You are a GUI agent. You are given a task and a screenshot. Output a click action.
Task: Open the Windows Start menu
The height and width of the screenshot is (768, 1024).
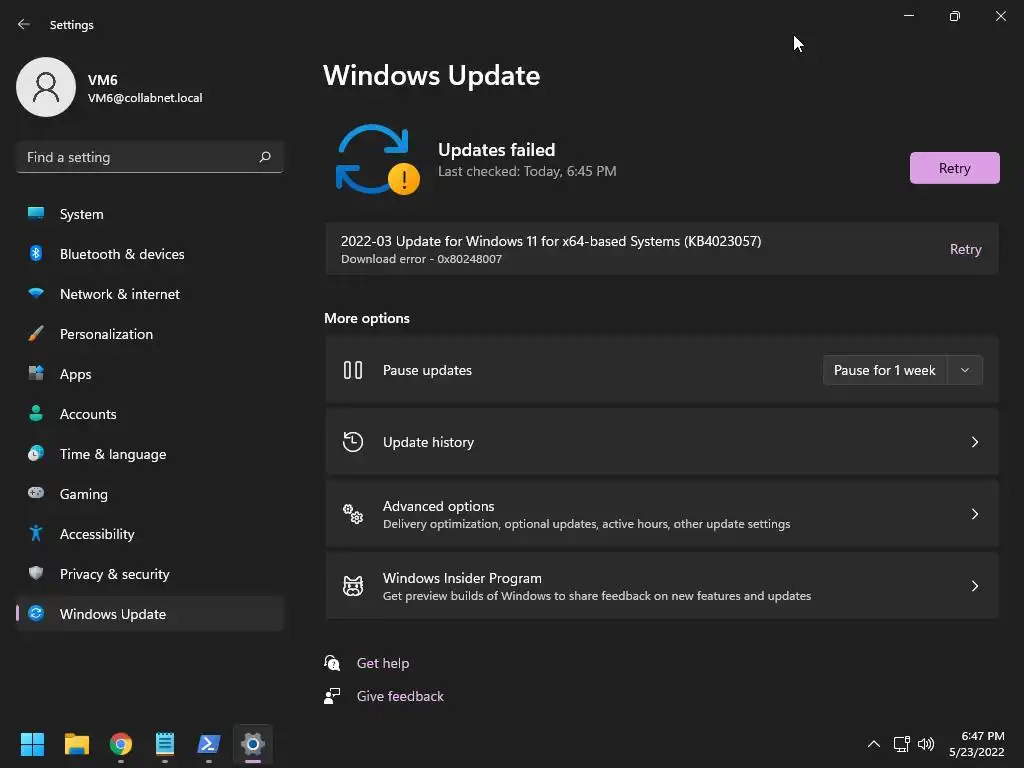32,744
